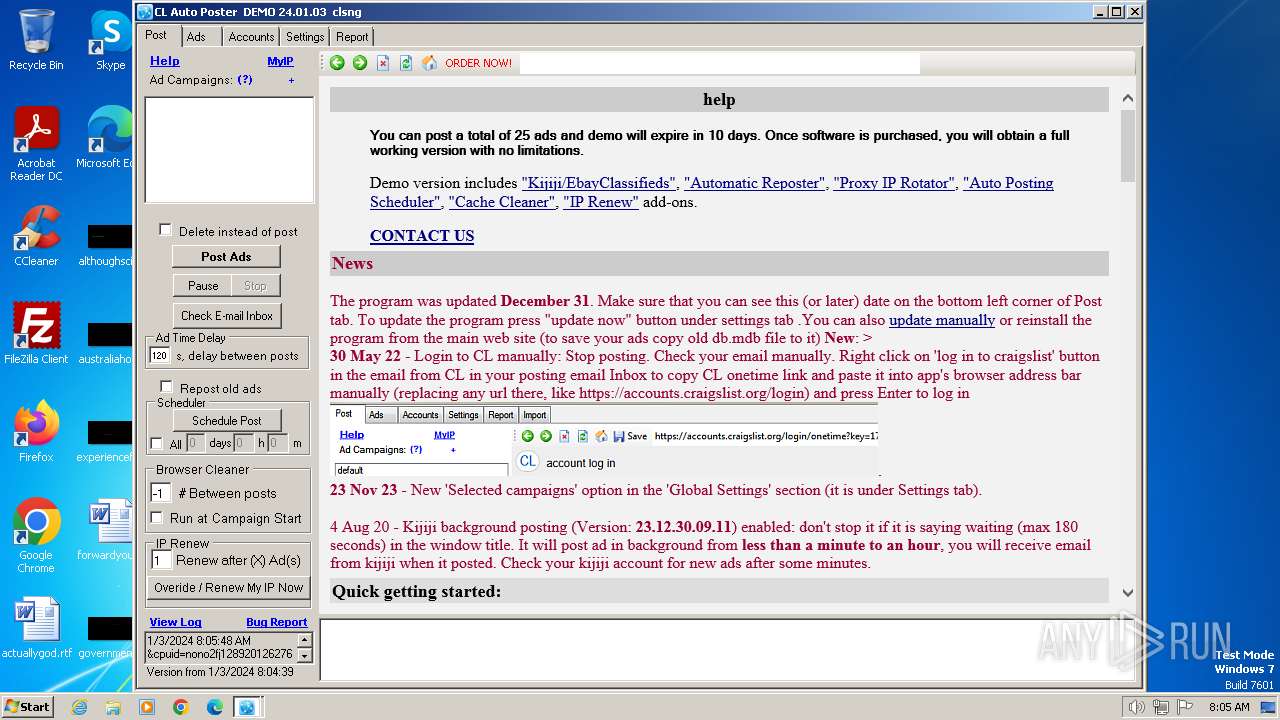
Task: Select CL Auto Poster taskbar button
Action: tap(246, 707)
